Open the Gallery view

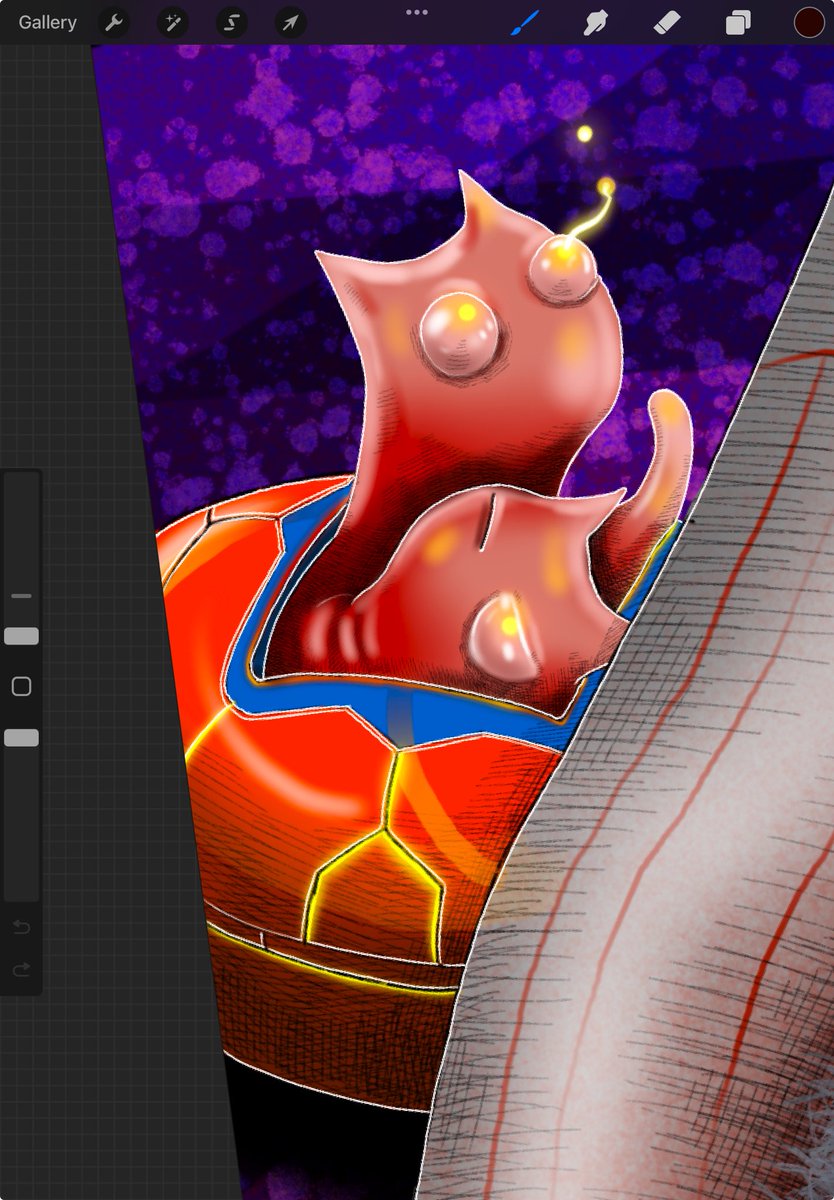47,22
